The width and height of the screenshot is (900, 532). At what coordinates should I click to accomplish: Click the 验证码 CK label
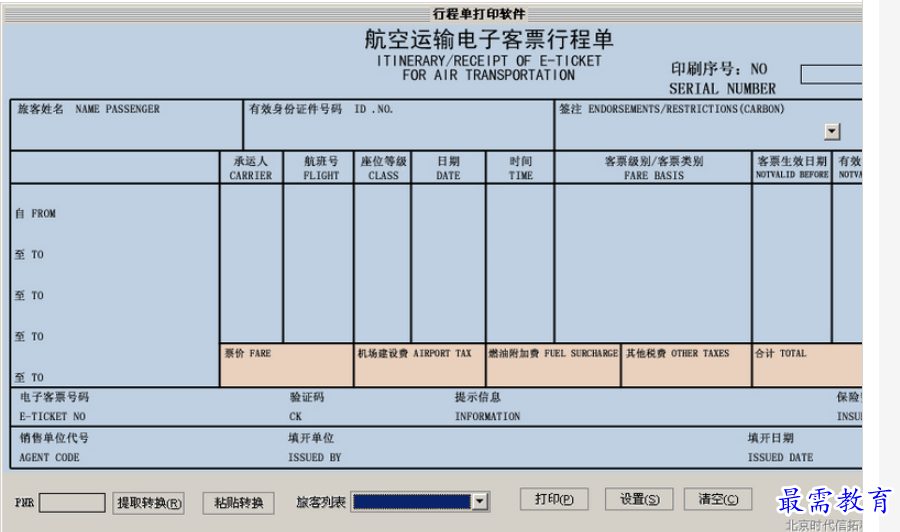pyautogui.click(x=307, y=406)
